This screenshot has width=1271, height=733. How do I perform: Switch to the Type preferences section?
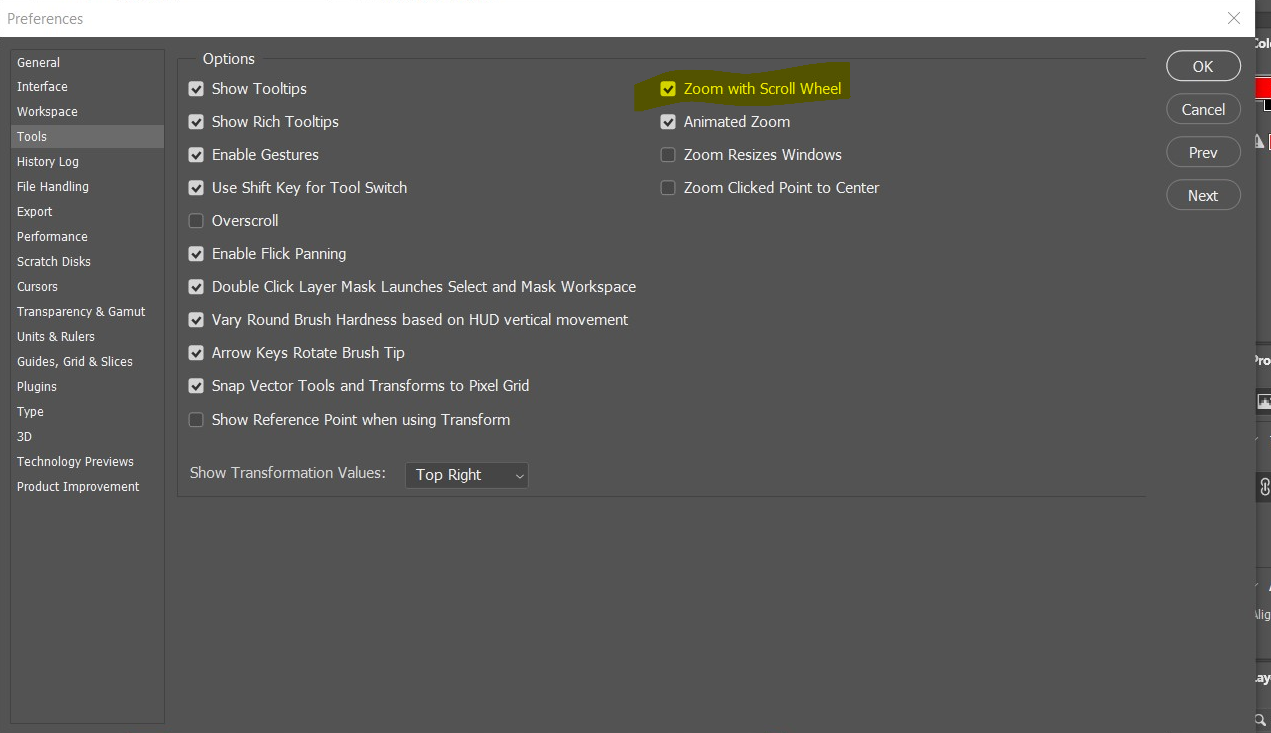pyautogui.click(x=30, y=411)
